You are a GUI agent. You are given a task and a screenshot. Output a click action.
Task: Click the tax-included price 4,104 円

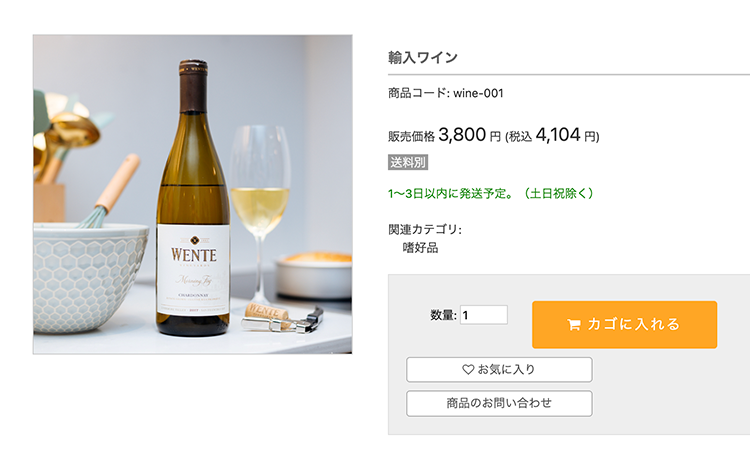(x=566, y=135)
